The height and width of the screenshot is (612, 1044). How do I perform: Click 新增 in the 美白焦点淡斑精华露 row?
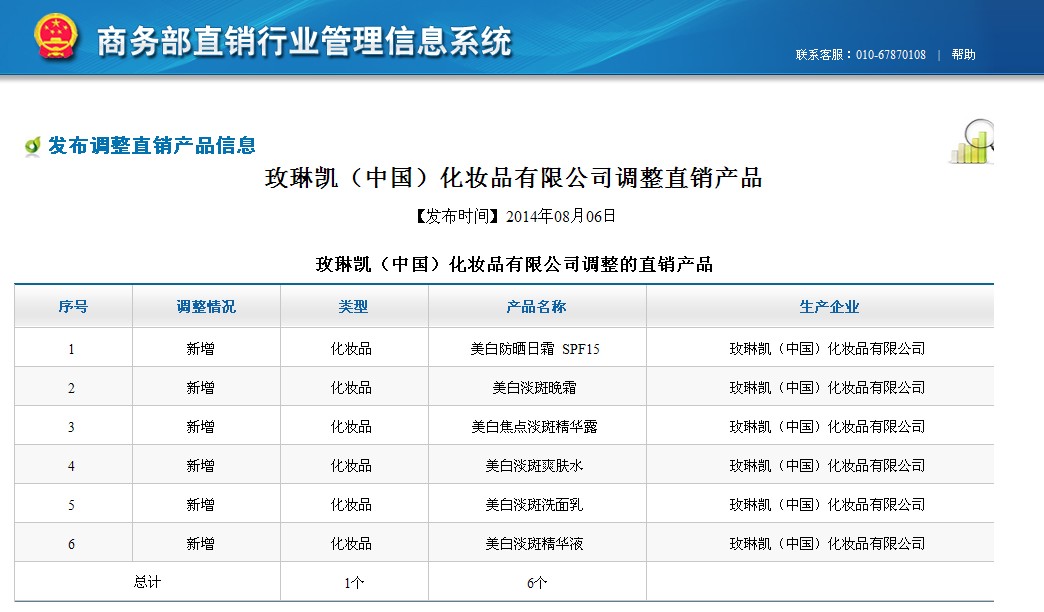pos(200,426)
